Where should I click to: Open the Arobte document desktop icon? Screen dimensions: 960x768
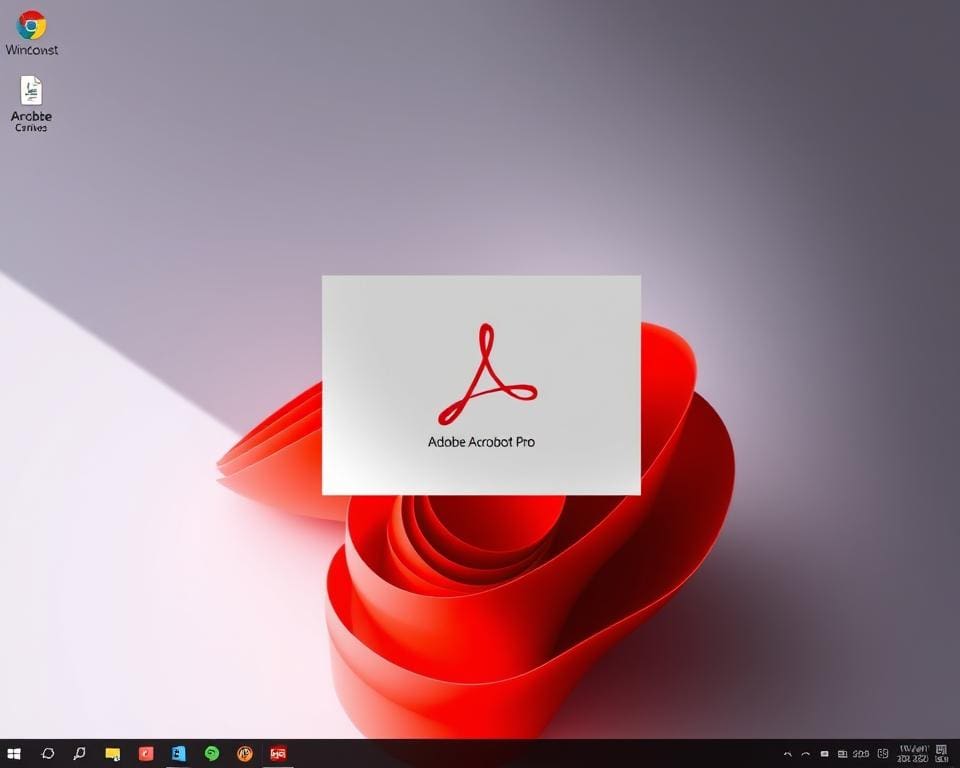click(x=31, y=103)
